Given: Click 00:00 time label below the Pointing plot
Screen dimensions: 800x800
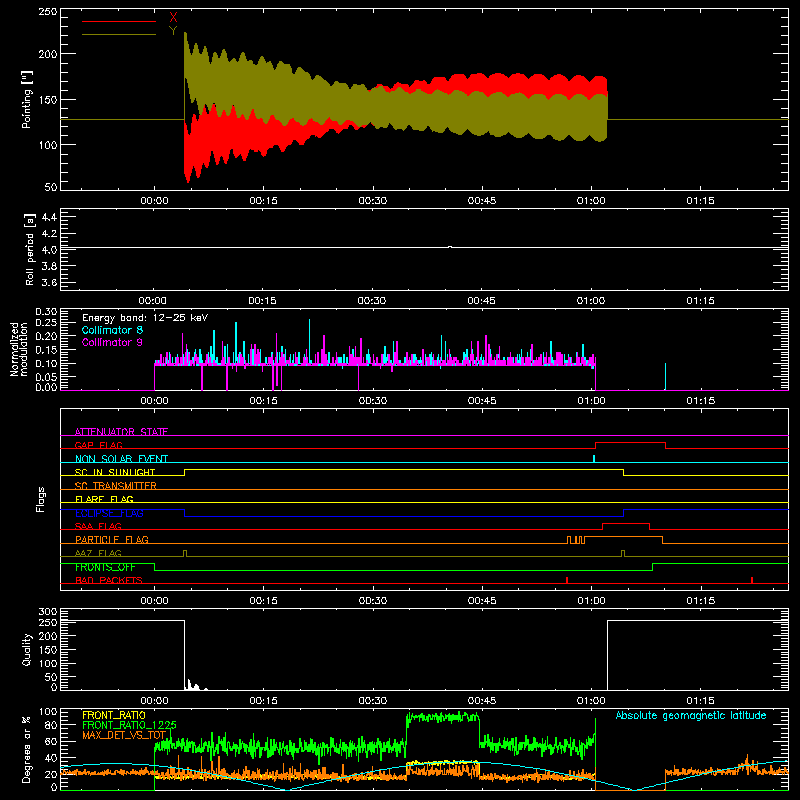Looking at the screenshot, I should (x=154, y=201).
